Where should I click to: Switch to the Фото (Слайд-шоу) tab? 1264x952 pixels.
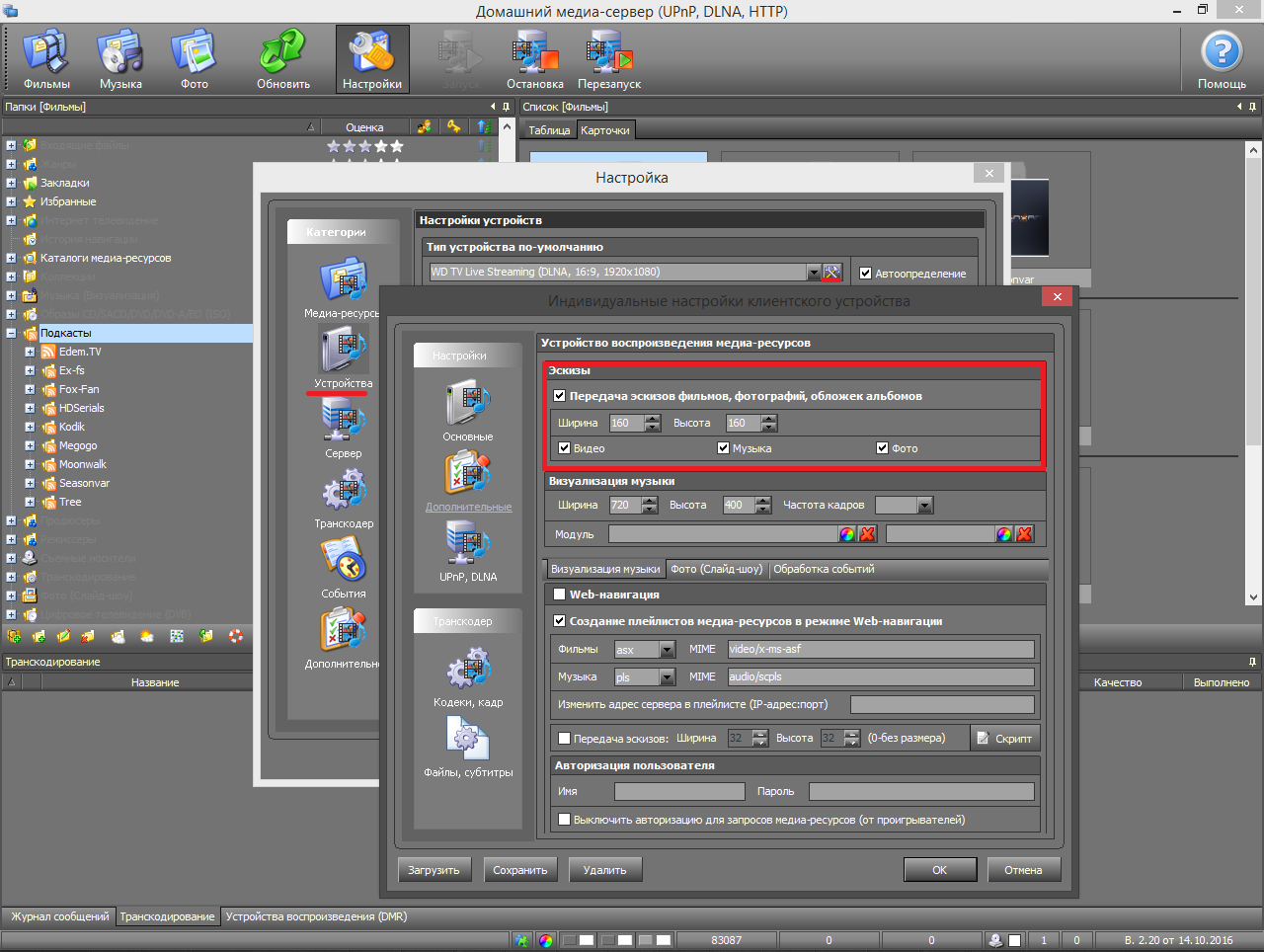coord(716,569)
